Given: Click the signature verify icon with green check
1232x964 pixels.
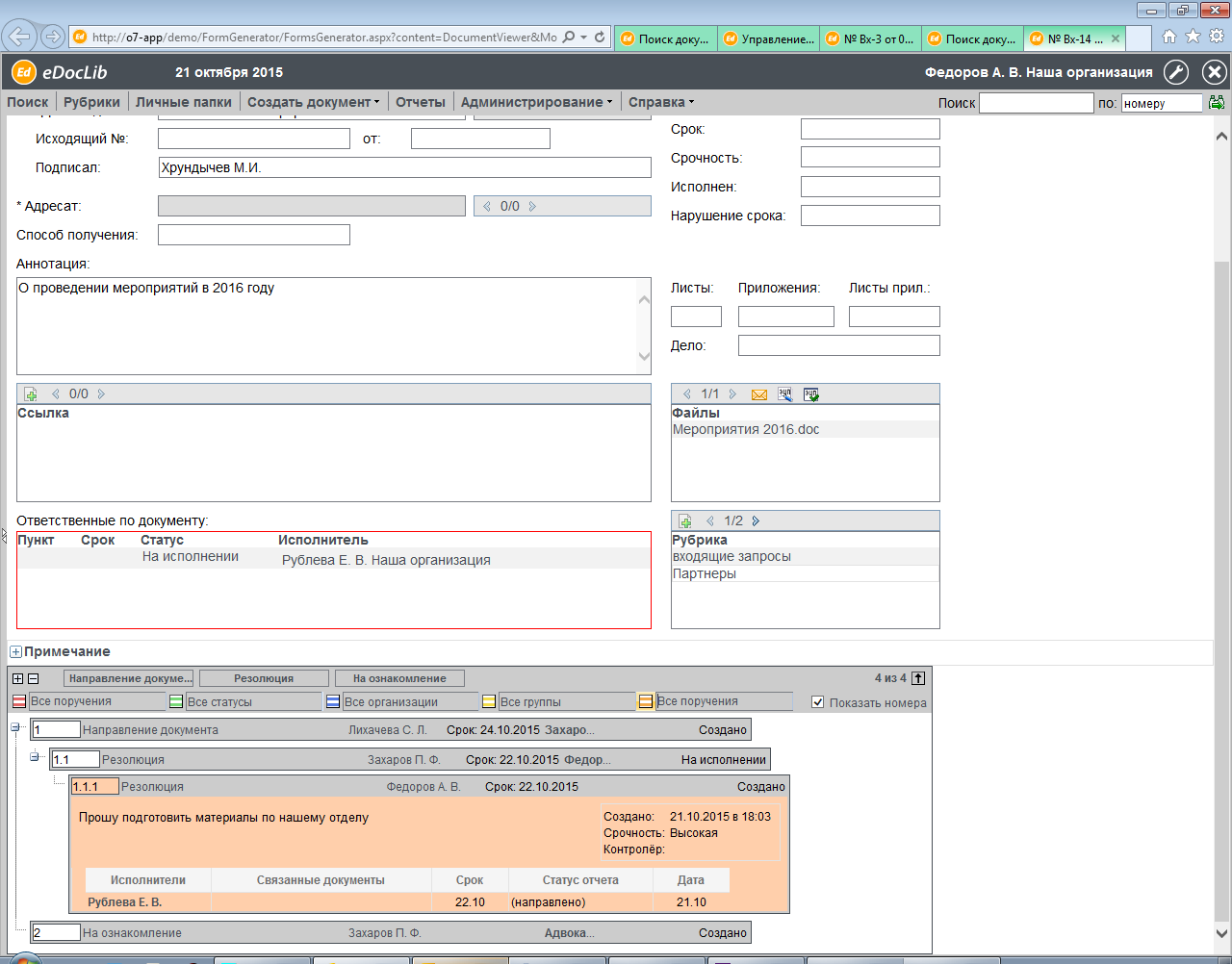Looking at the screenshot, I should [x=811, y=394].
